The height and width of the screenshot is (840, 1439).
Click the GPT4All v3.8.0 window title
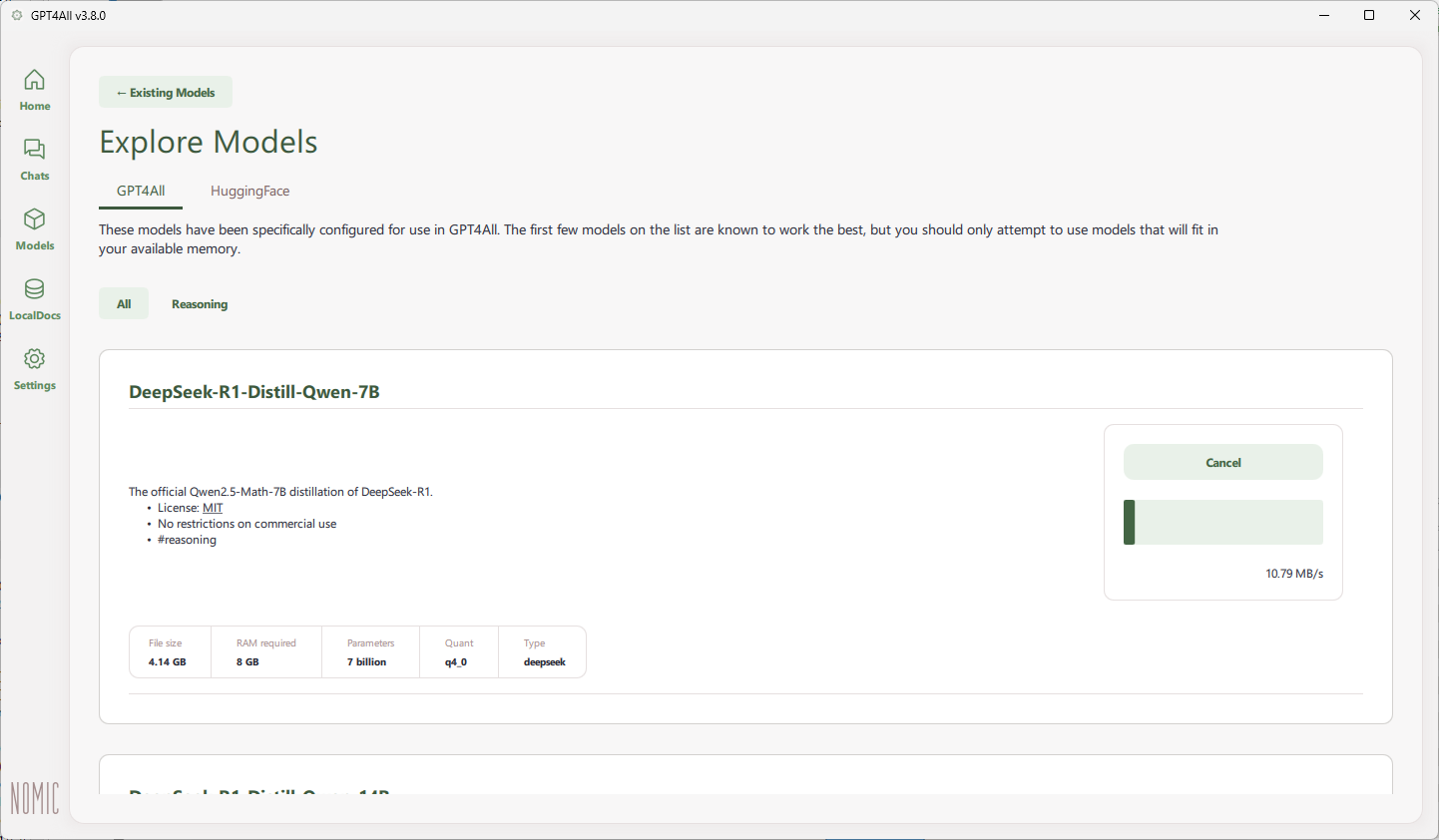(x=68, y=16)
